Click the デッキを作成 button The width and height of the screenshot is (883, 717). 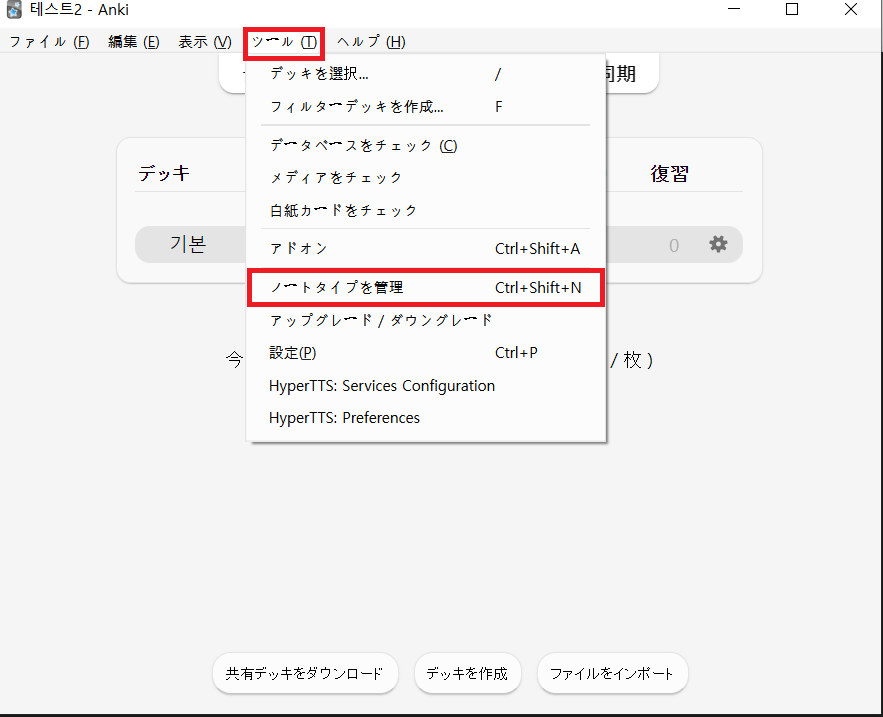(x=467, y=673)
